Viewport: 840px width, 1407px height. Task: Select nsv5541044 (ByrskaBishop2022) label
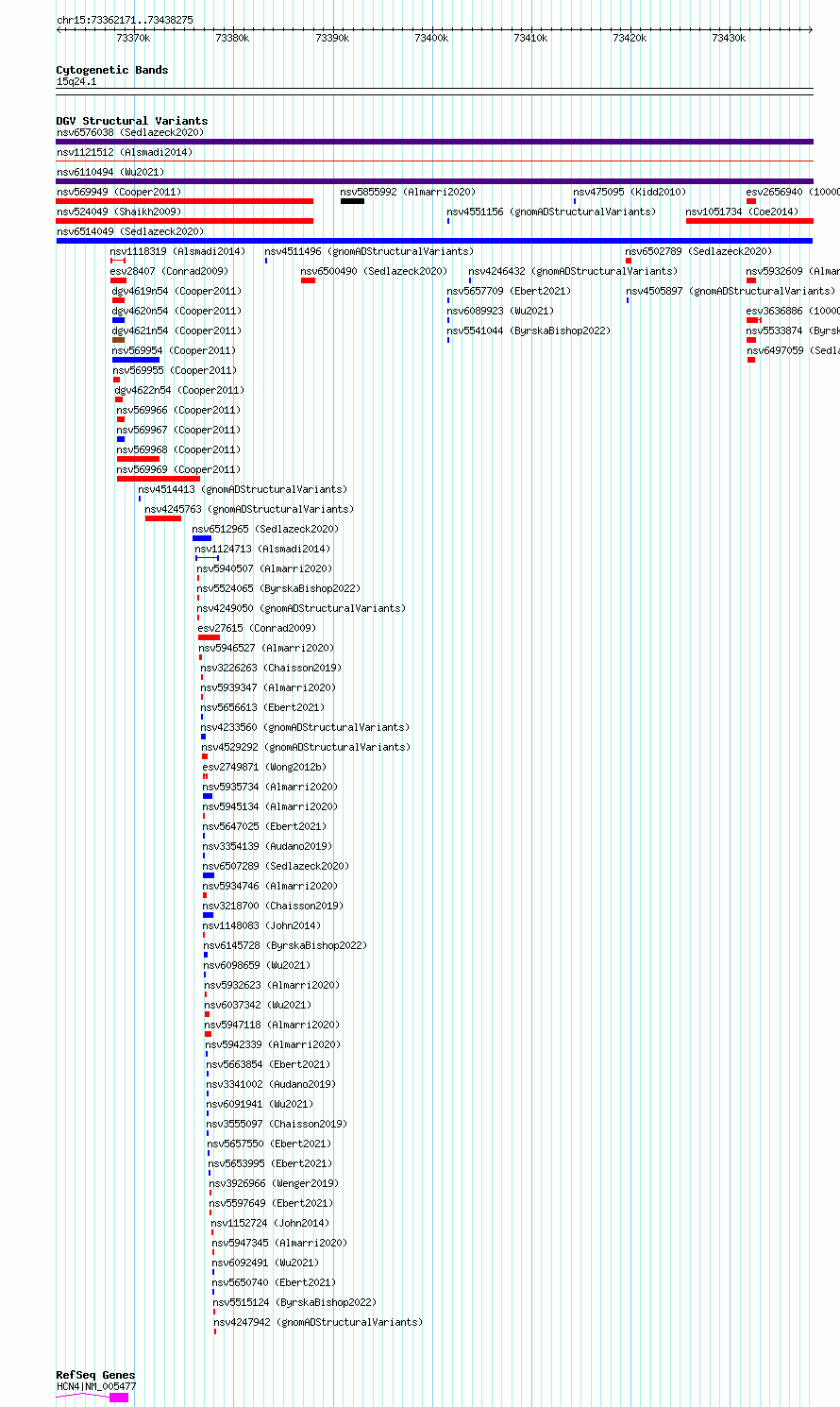529,331
